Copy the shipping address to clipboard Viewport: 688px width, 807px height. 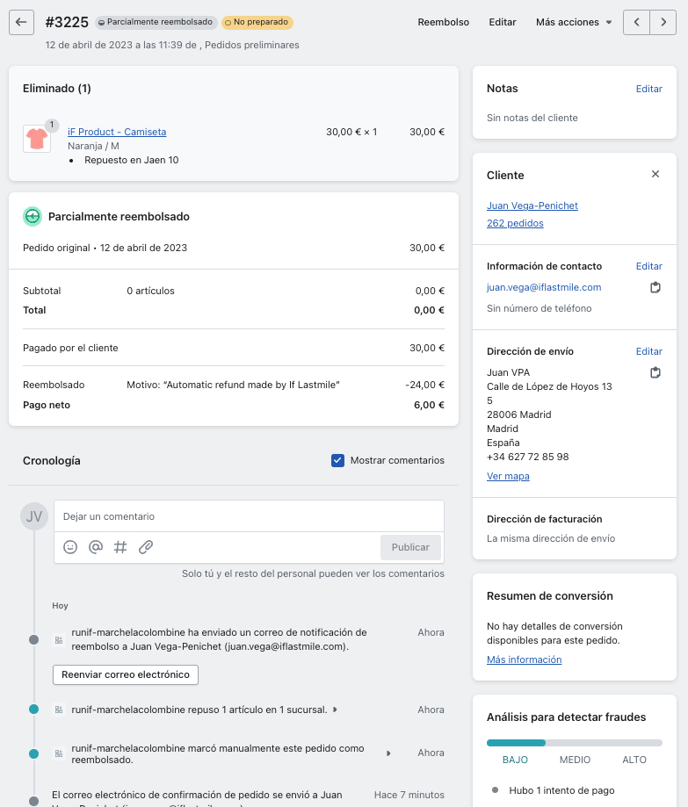(655, 372)
